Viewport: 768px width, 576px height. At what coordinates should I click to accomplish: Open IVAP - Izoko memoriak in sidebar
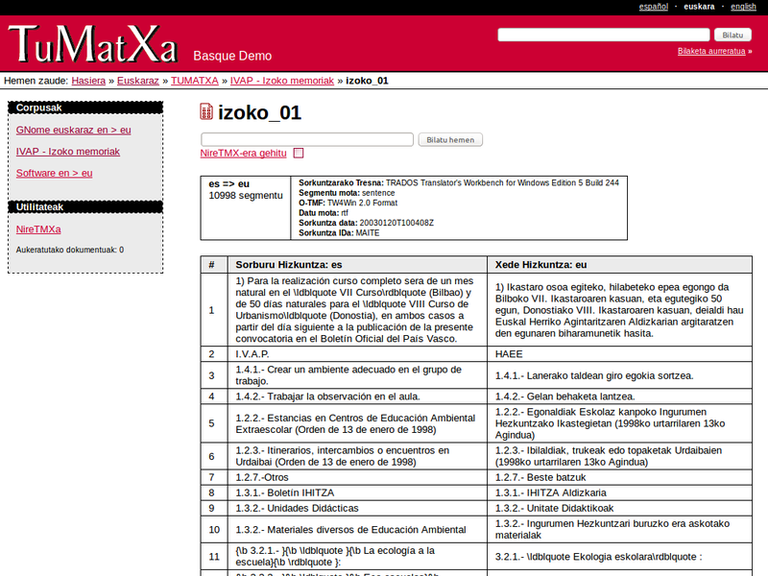coord(68,151)
